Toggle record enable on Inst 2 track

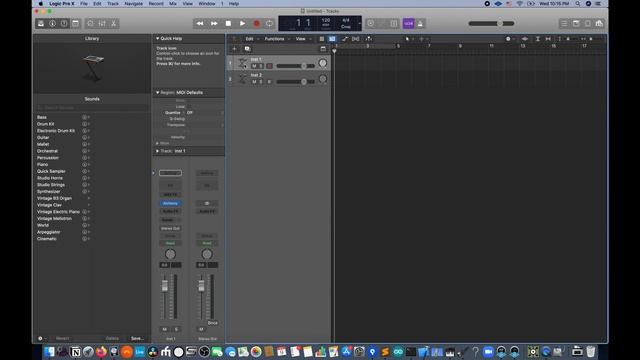(x=269, y=82)
